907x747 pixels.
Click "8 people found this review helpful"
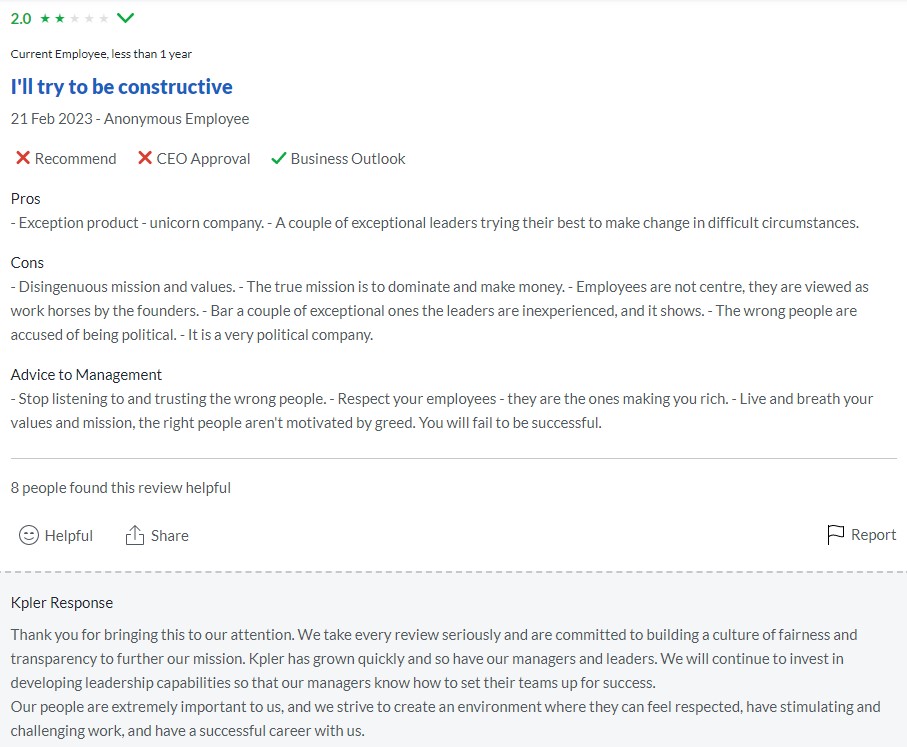tap(121, 488)
